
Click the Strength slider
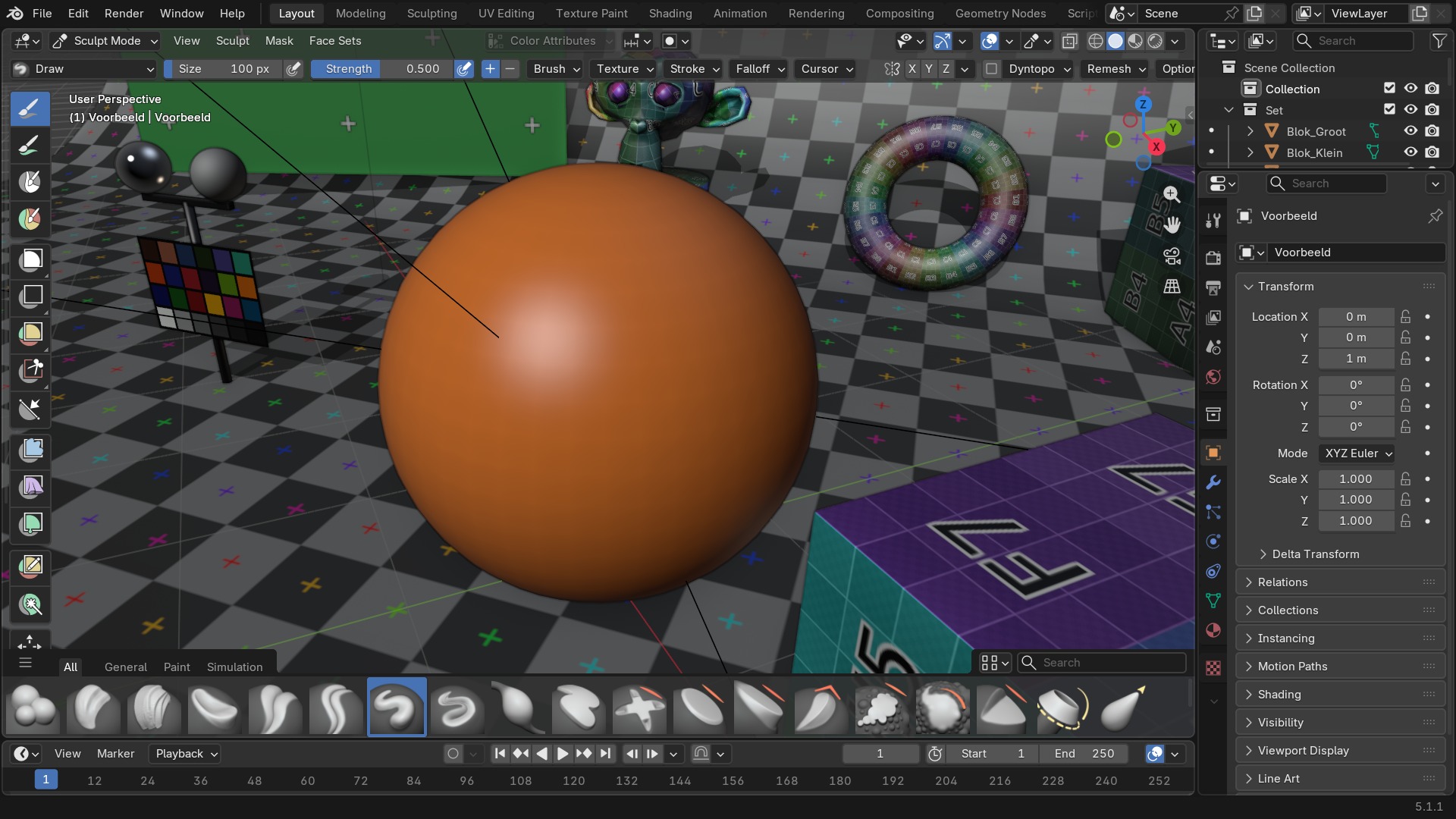coord(382,69)
